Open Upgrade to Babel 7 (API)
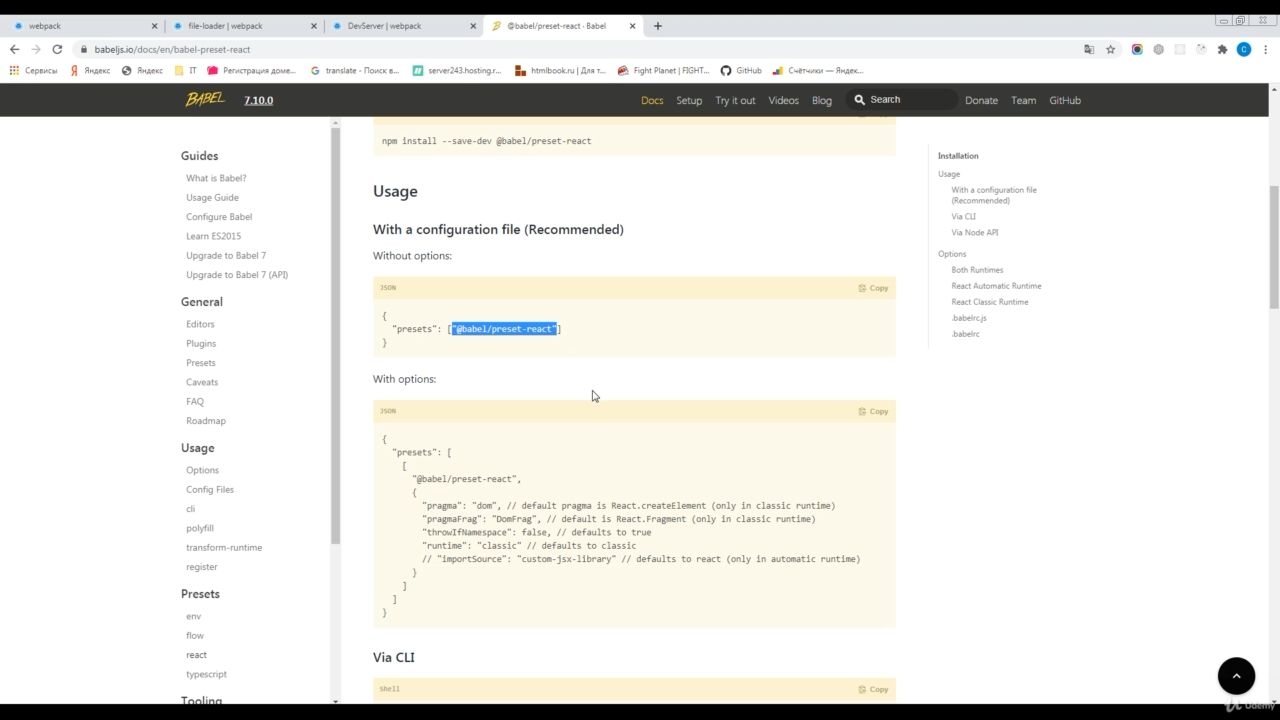The height and width of the screenshot is (720, 1280). [237, 274]
